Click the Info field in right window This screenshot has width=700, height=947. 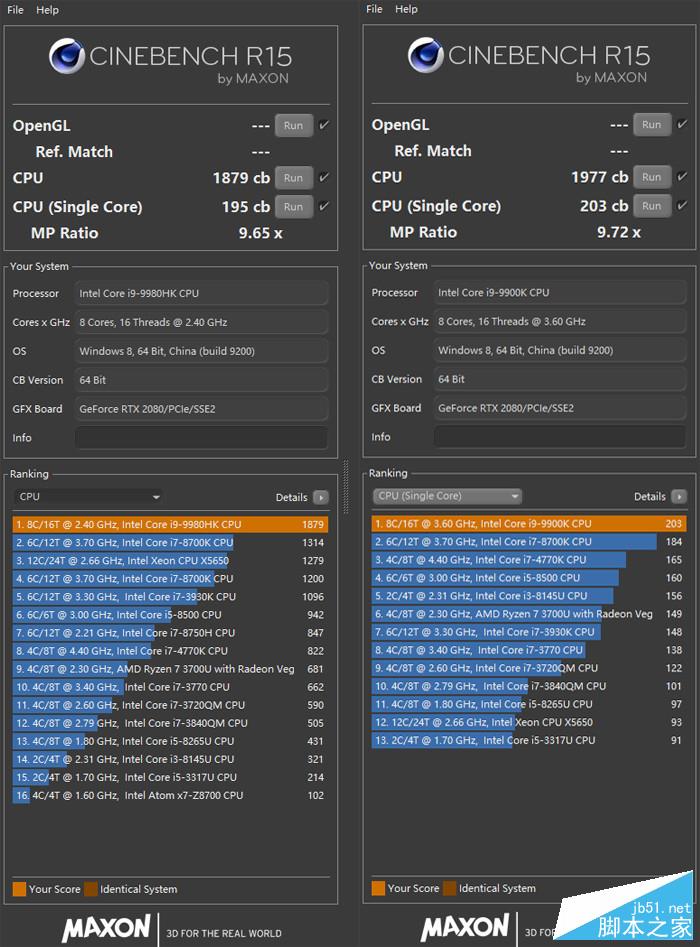560,437
